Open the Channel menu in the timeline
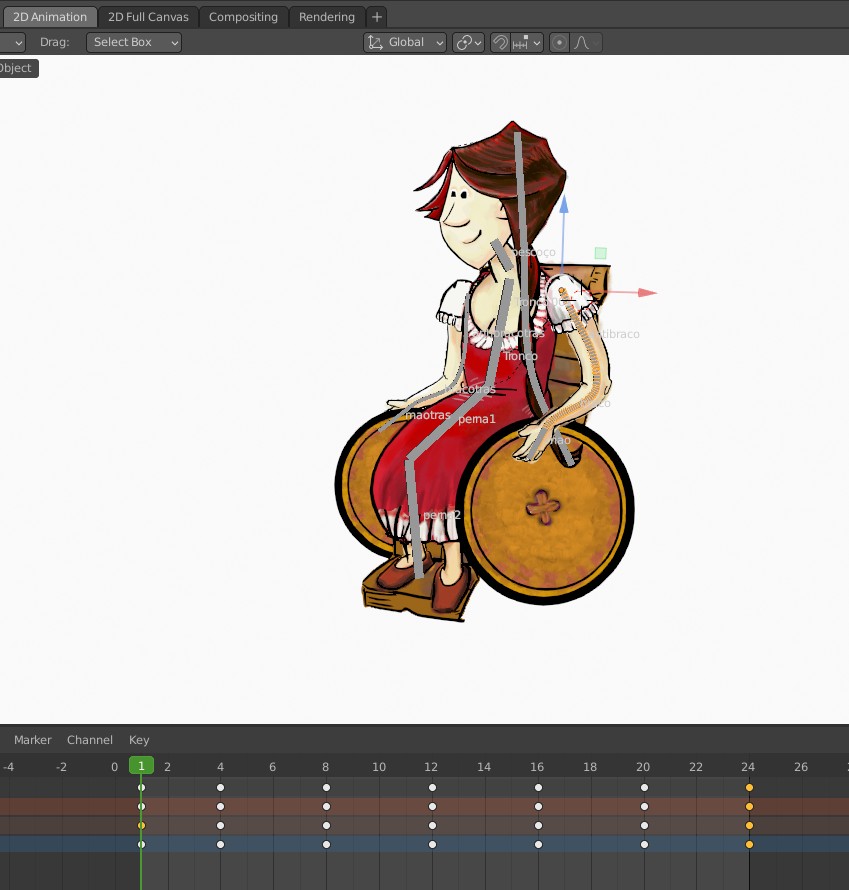The image size is (849, 890). [90, 740]
